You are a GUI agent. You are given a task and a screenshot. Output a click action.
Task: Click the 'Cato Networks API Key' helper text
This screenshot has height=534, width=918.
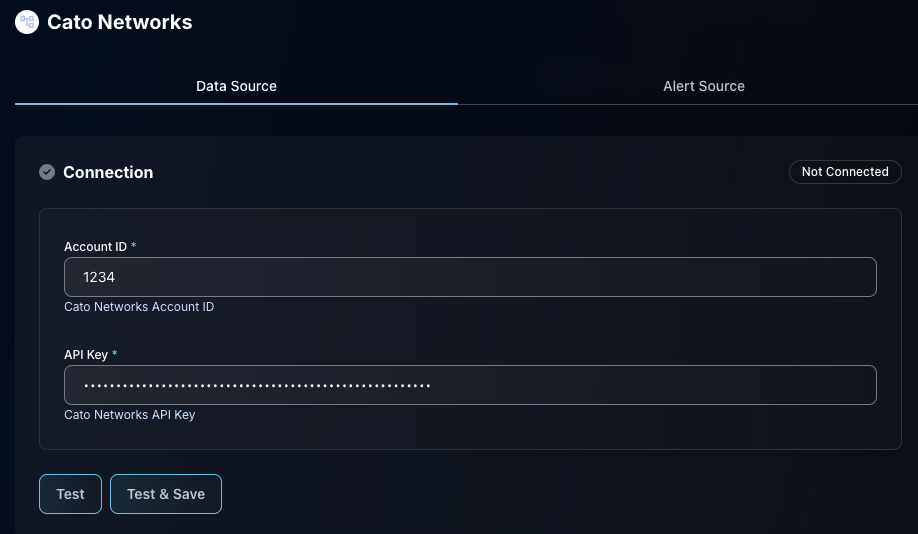click(x=130, y=415)
